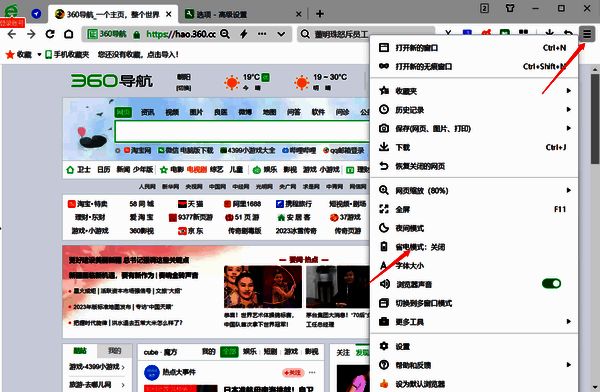The image size is (600, 392).
Task: Click 设为默认浏览器 thumbs-up entry
Action: pos(474,384)
